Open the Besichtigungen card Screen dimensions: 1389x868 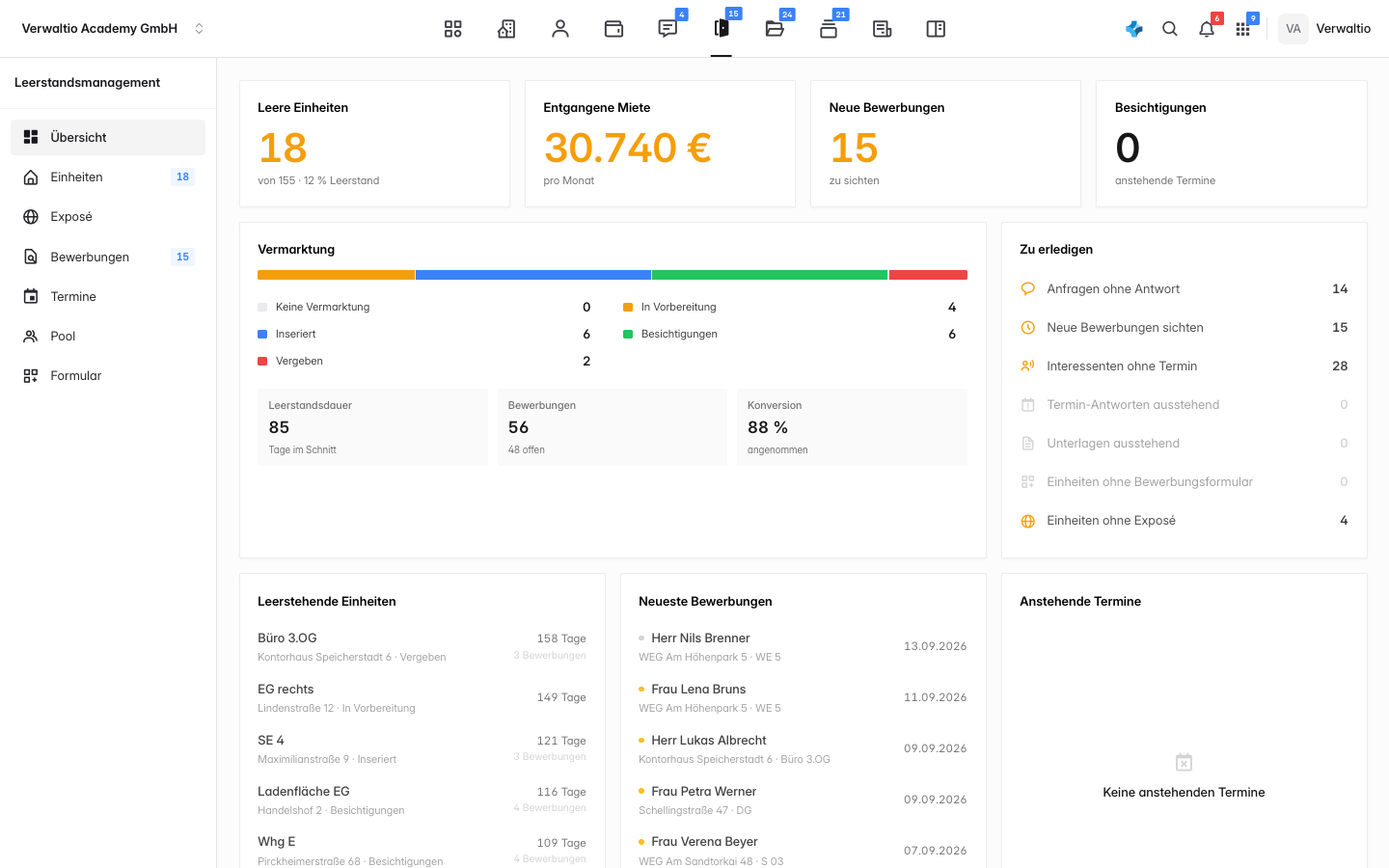coord(1232,144)
